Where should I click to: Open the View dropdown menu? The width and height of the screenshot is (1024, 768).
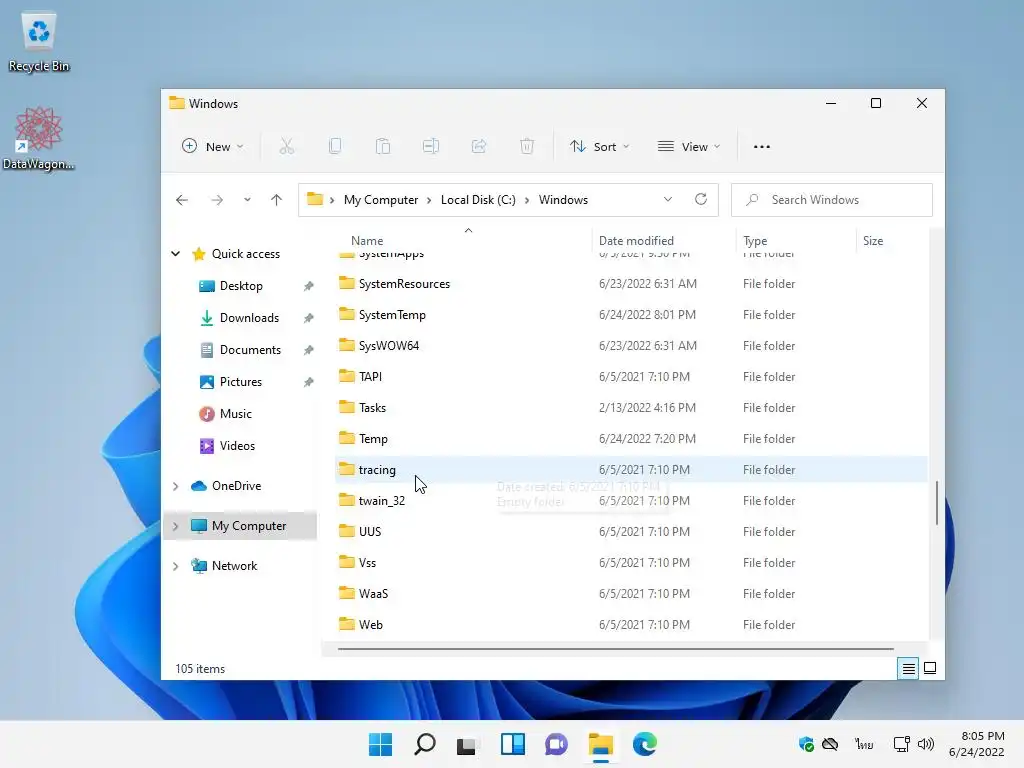tap(689, 146)
